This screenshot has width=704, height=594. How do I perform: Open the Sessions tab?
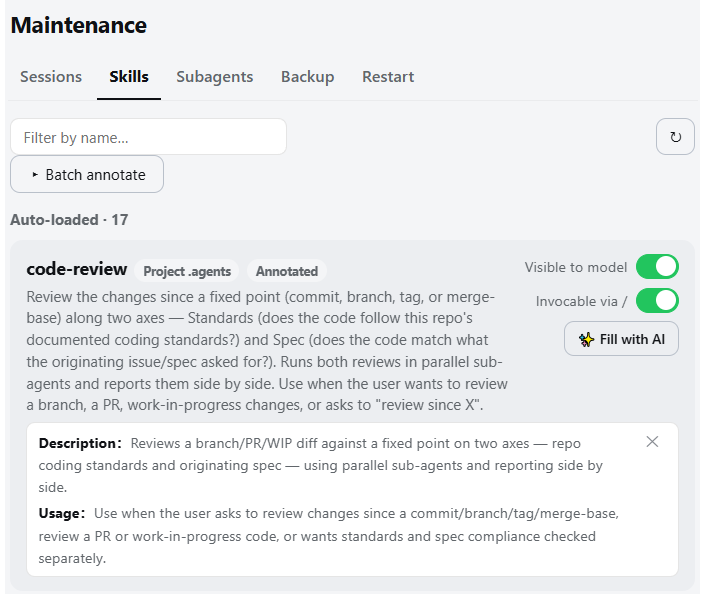(x=51, y=77)
